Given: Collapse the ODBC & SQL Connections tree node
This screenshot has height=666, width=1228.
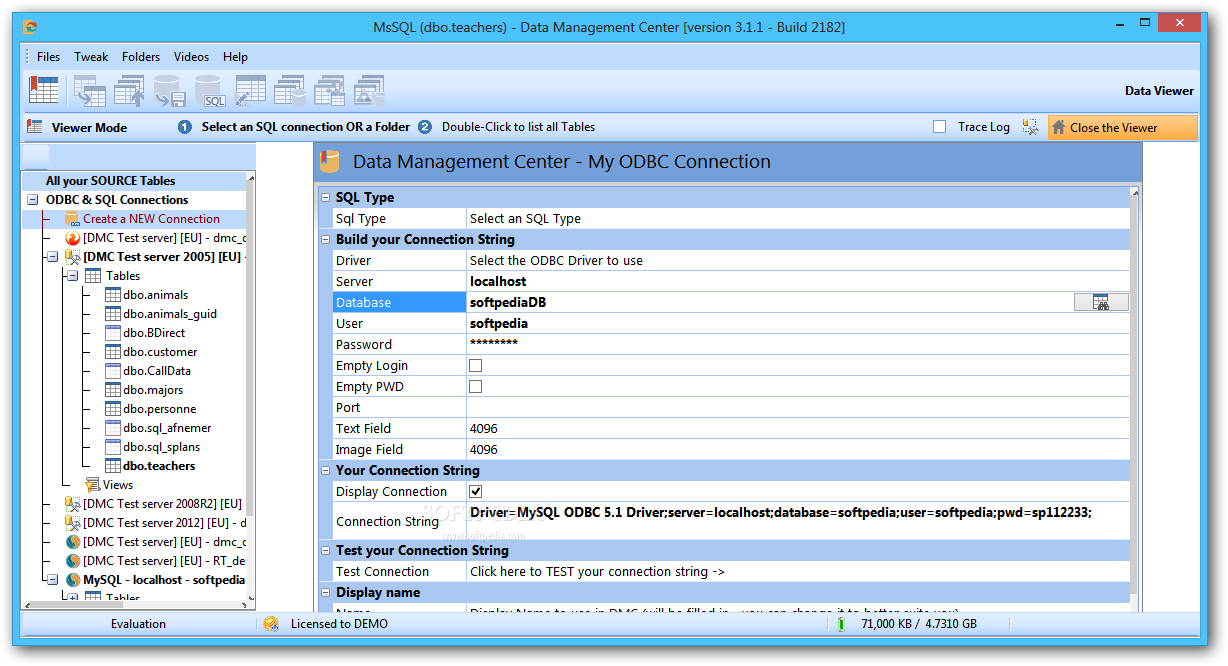Looking at the screenshot, I should pyautogui.click(x=33, y=200).
